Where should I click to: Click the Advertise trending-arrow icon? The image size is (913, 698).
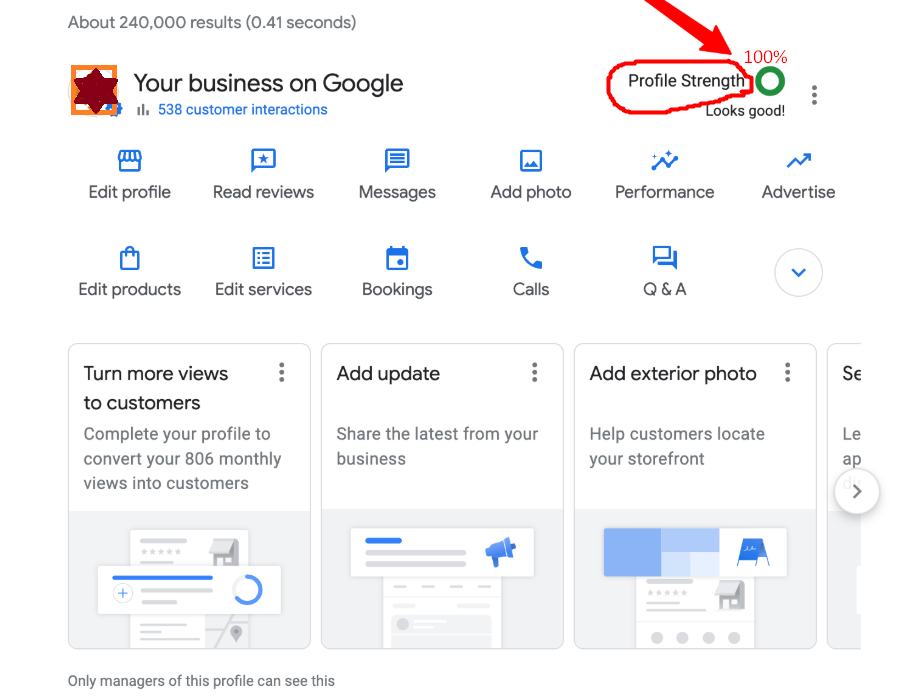(798, 160)
